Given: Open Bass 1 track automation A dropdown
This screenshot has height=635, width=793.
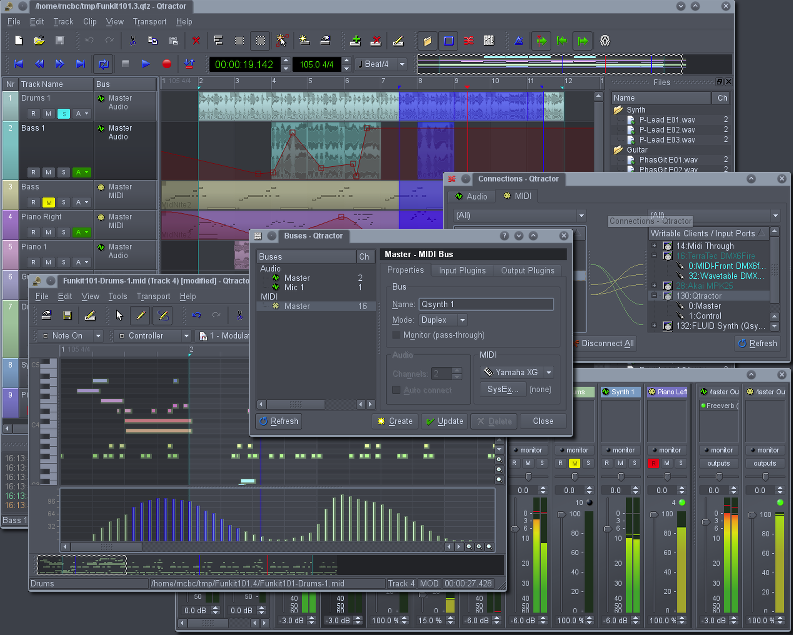Looking at the screenshot, I should pos(81,172).
